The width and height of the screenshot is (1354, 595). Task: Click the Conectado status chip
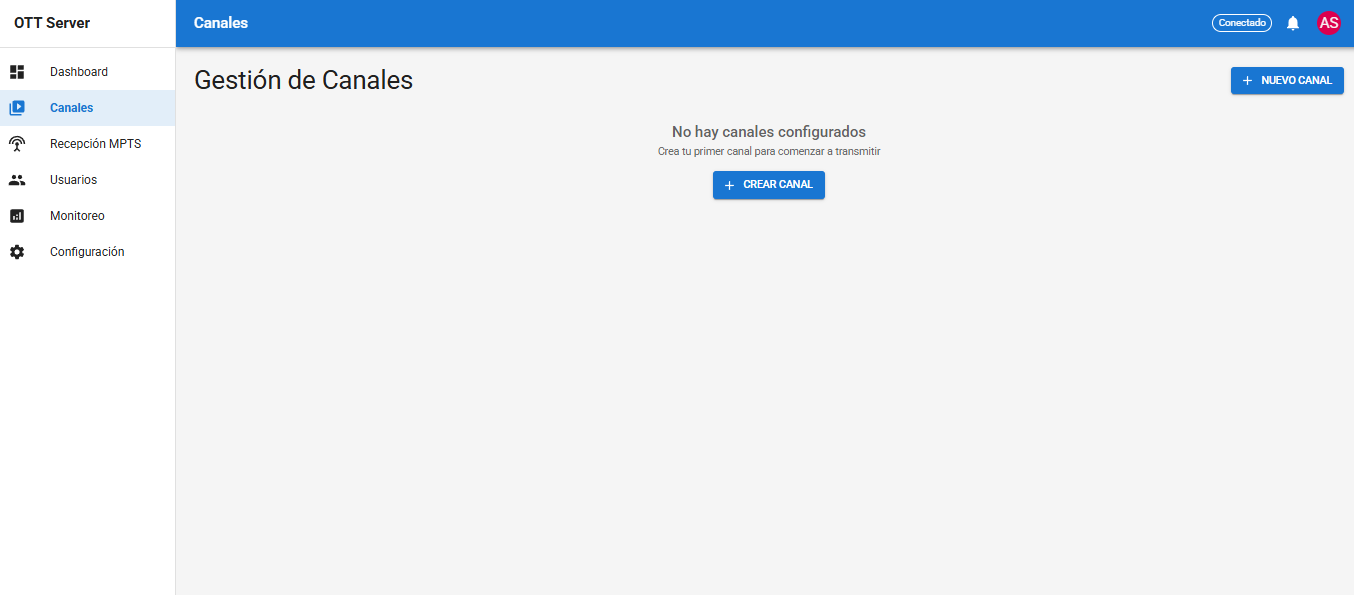[1242, 23]
